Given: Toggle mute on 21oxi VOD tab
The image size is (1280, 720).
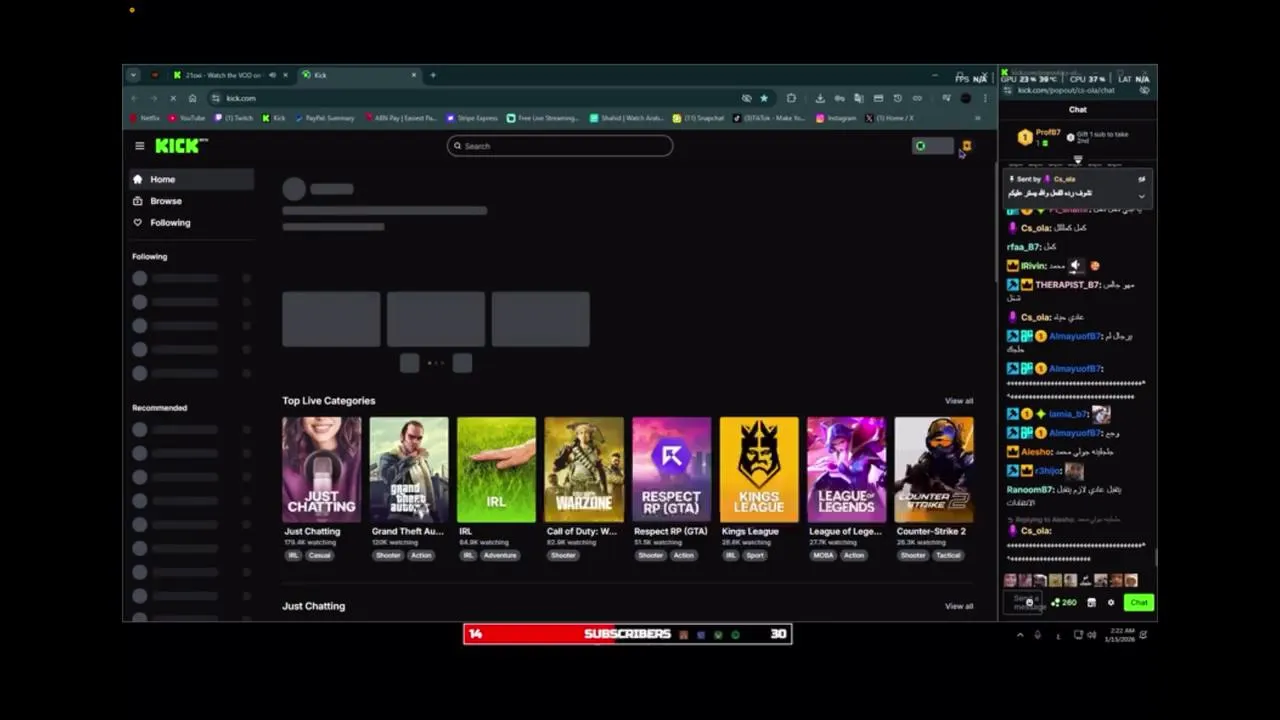Looking at the screenshot, I should (x=272, y=75).
